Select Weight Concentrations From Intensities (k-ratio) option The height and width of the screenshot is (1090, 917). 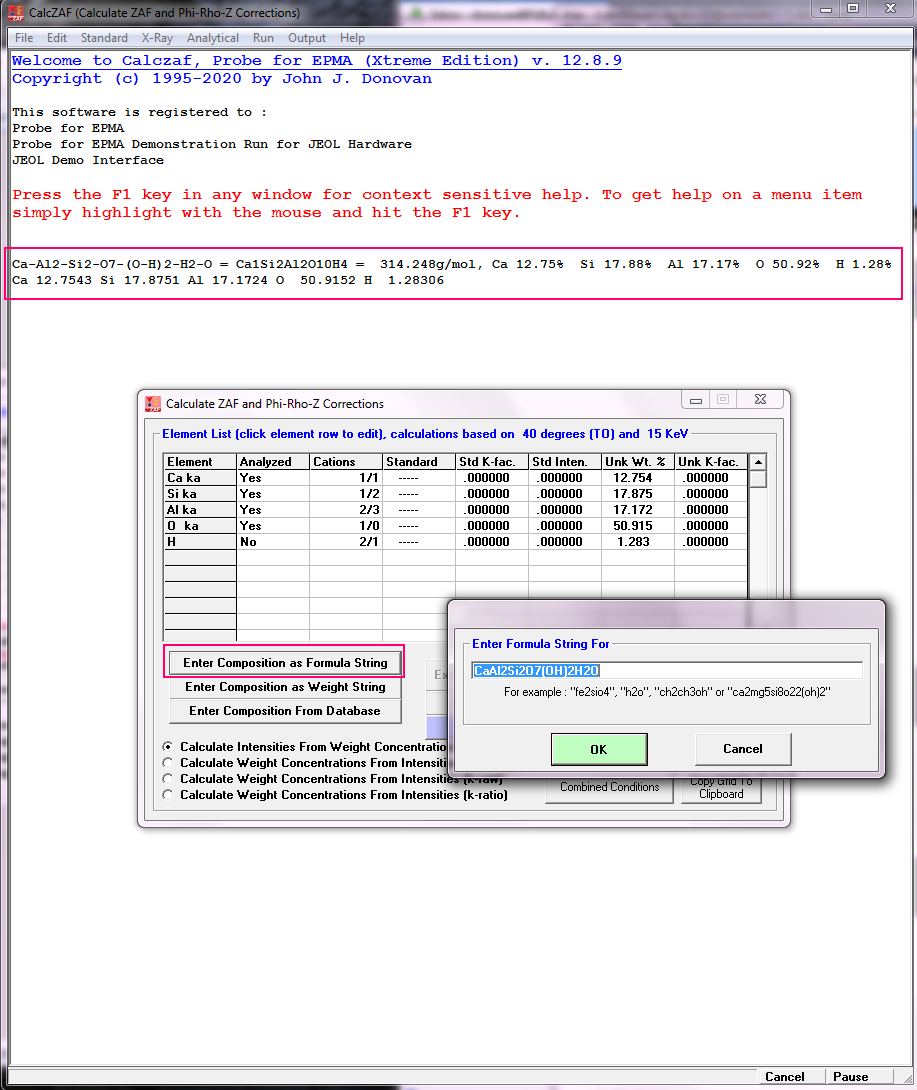tap(168, 795)
